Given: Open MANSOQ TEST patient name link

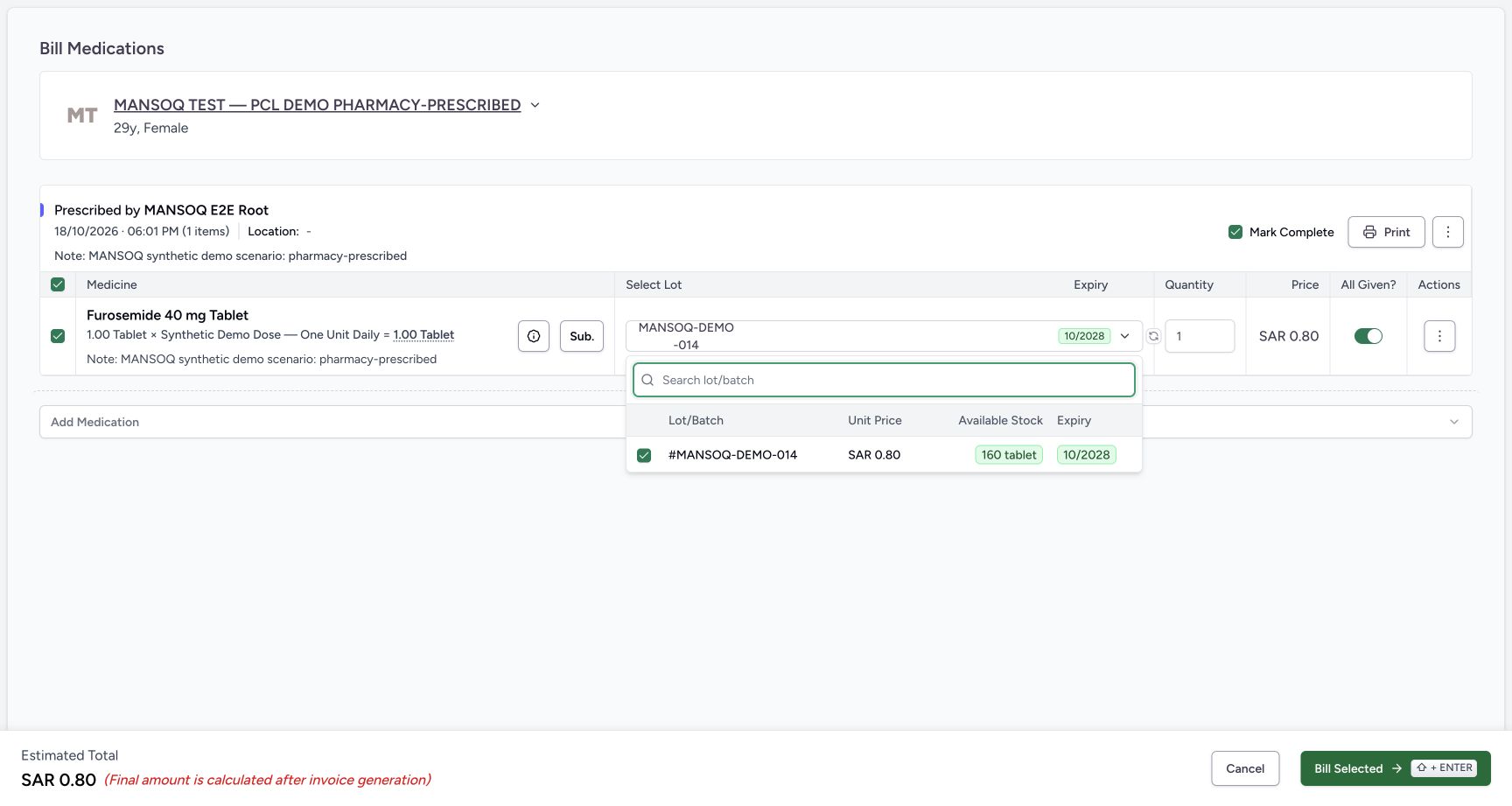Looking at the screenshot, I should coord(317,105).
